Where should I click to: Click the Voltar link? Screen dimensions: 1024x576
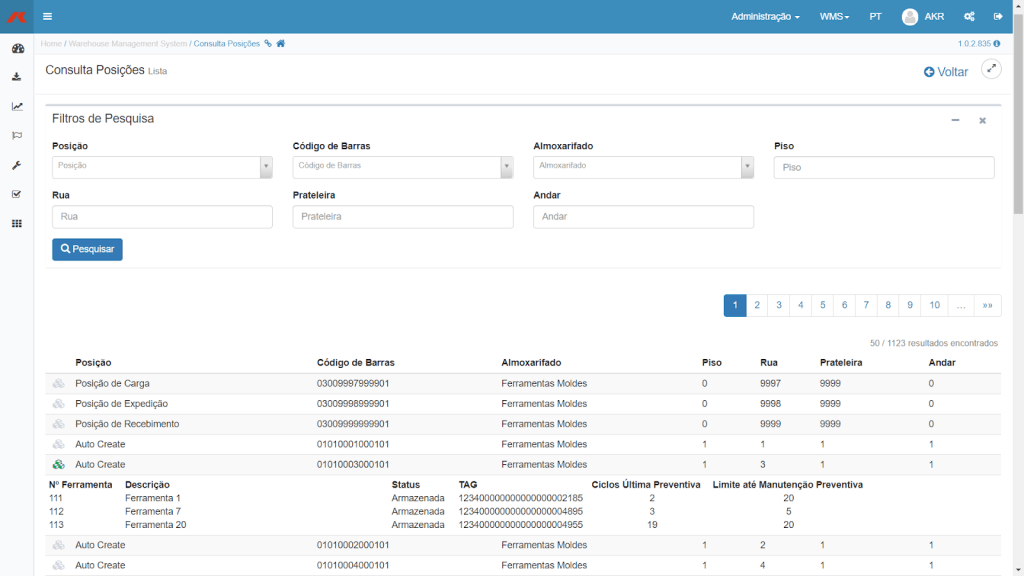point(946,72)
